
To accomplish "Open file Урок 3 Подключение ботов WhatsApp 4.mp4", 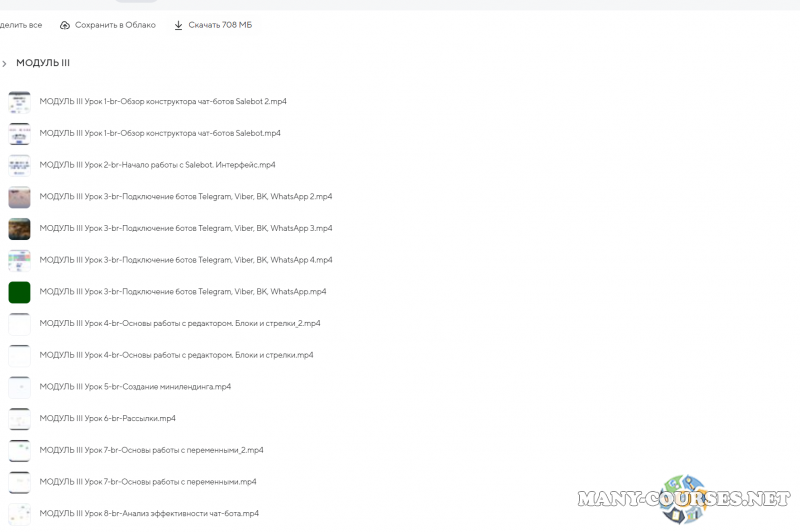I will (186, 260).
